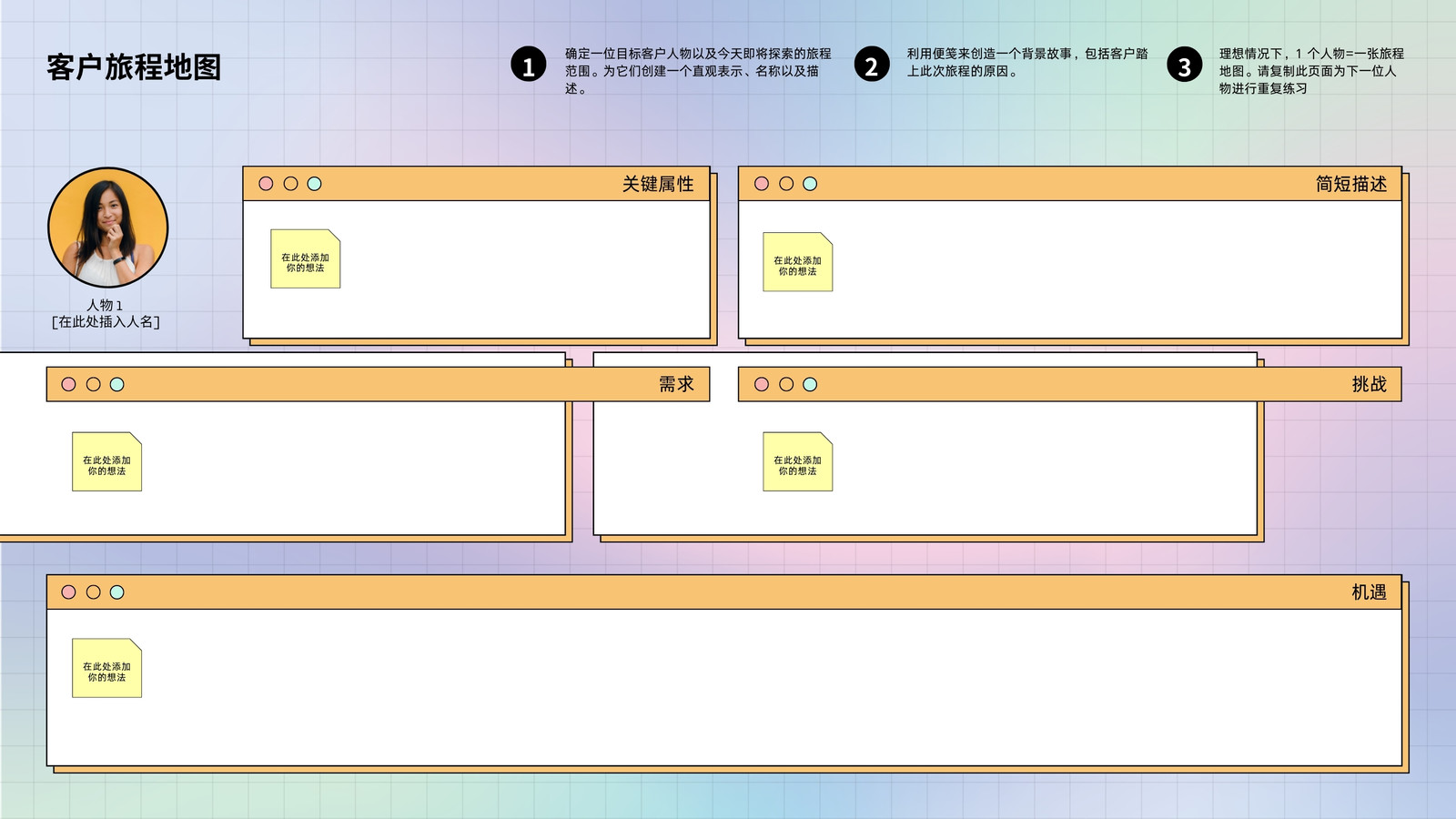Click pink dot in 机遇 title bar
This screenshot has width=1456, height=819.
(68, 592)
